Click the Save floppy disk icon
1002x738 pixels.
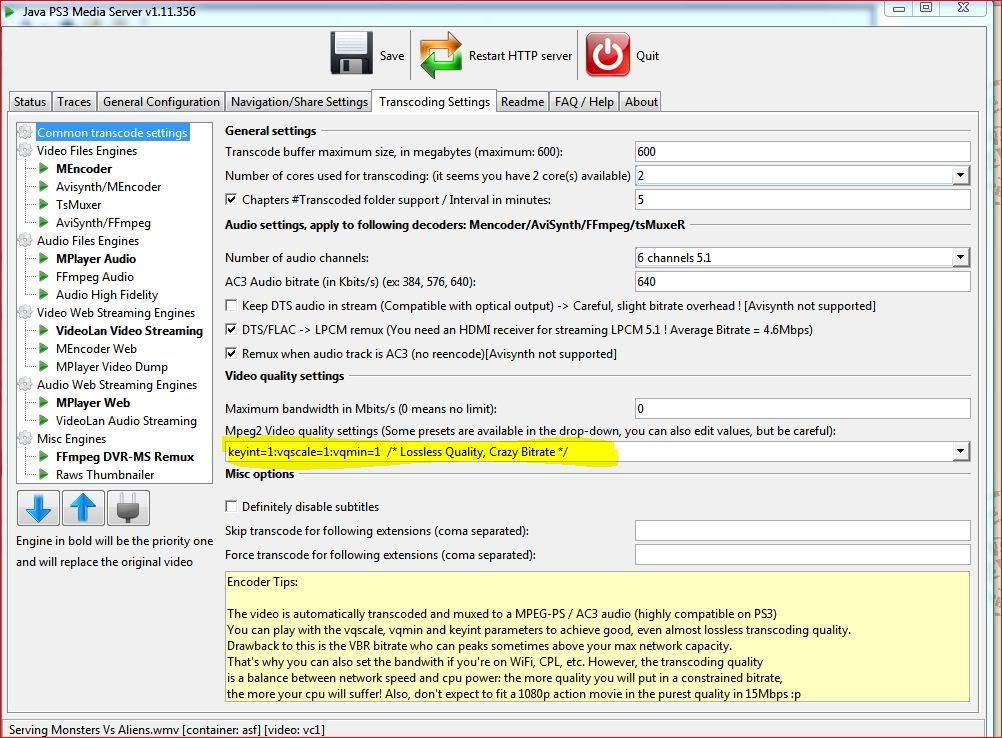[351, 55]
